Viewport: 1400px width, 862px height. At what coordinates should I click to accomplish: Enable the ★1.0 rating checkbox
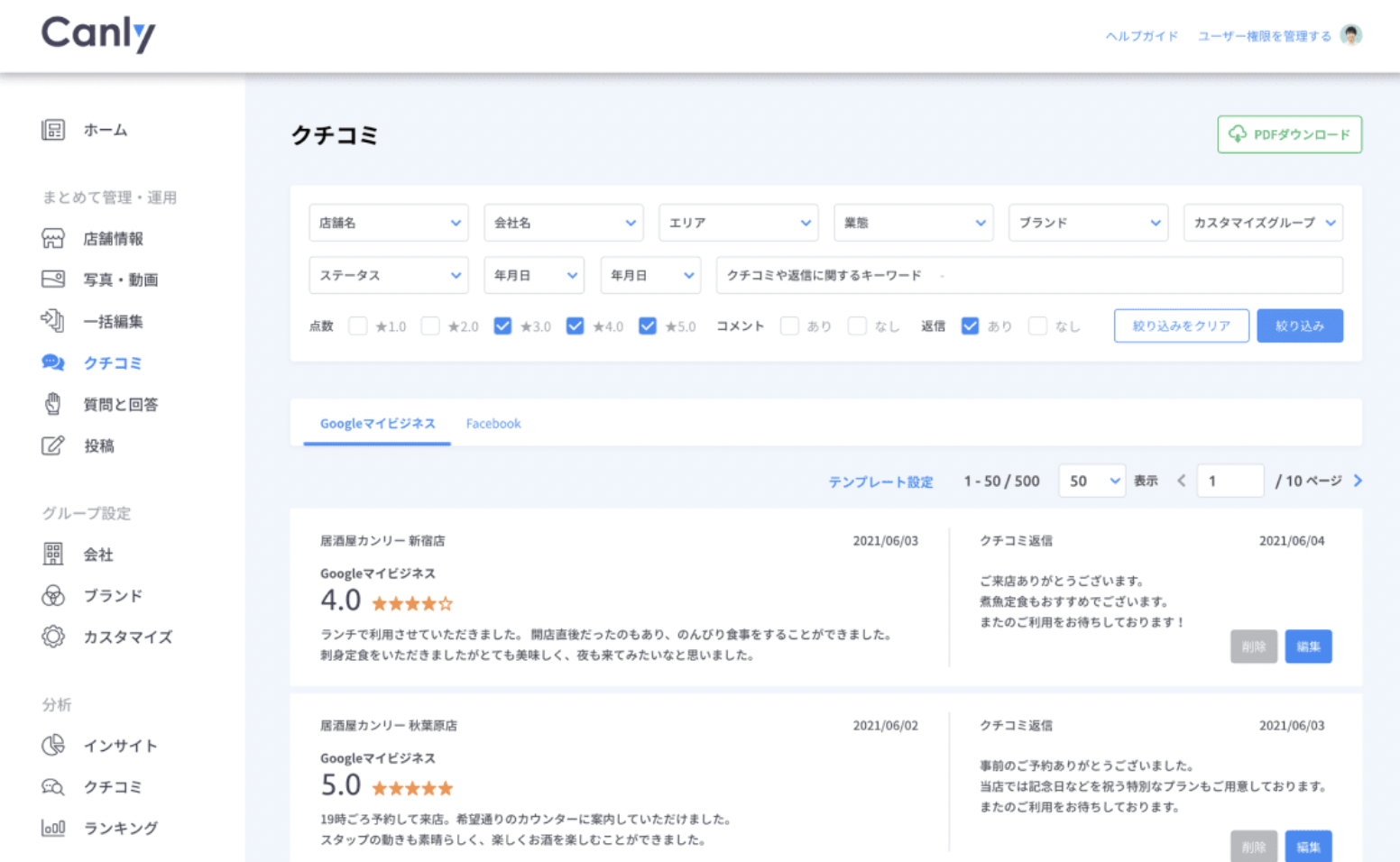[358, 326]
